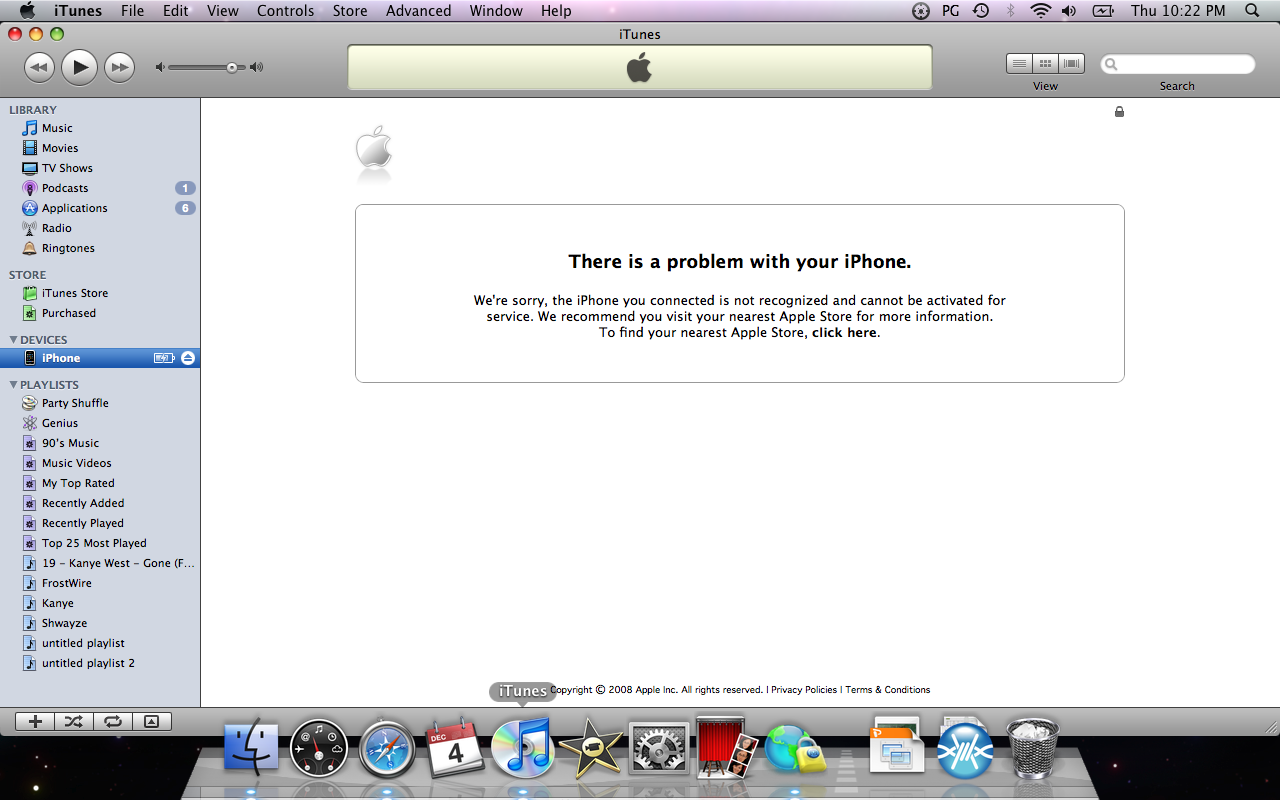This screenshot has width=1280, height=800.
Task: Click the lock icon
Action: click(x=1119, y=111)
